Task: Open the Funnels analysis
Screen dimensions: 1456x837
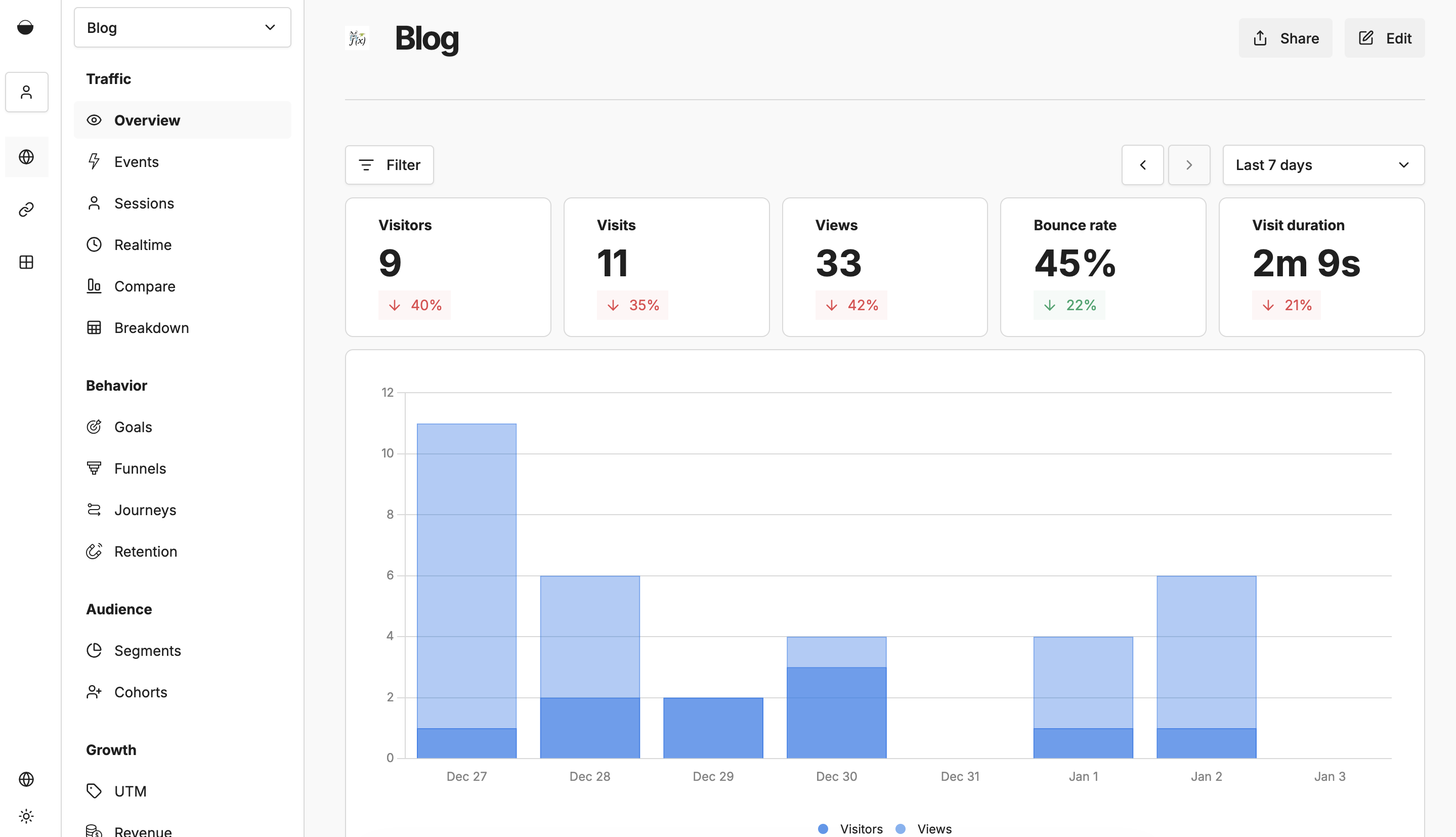Action: [x=140, y=468]
